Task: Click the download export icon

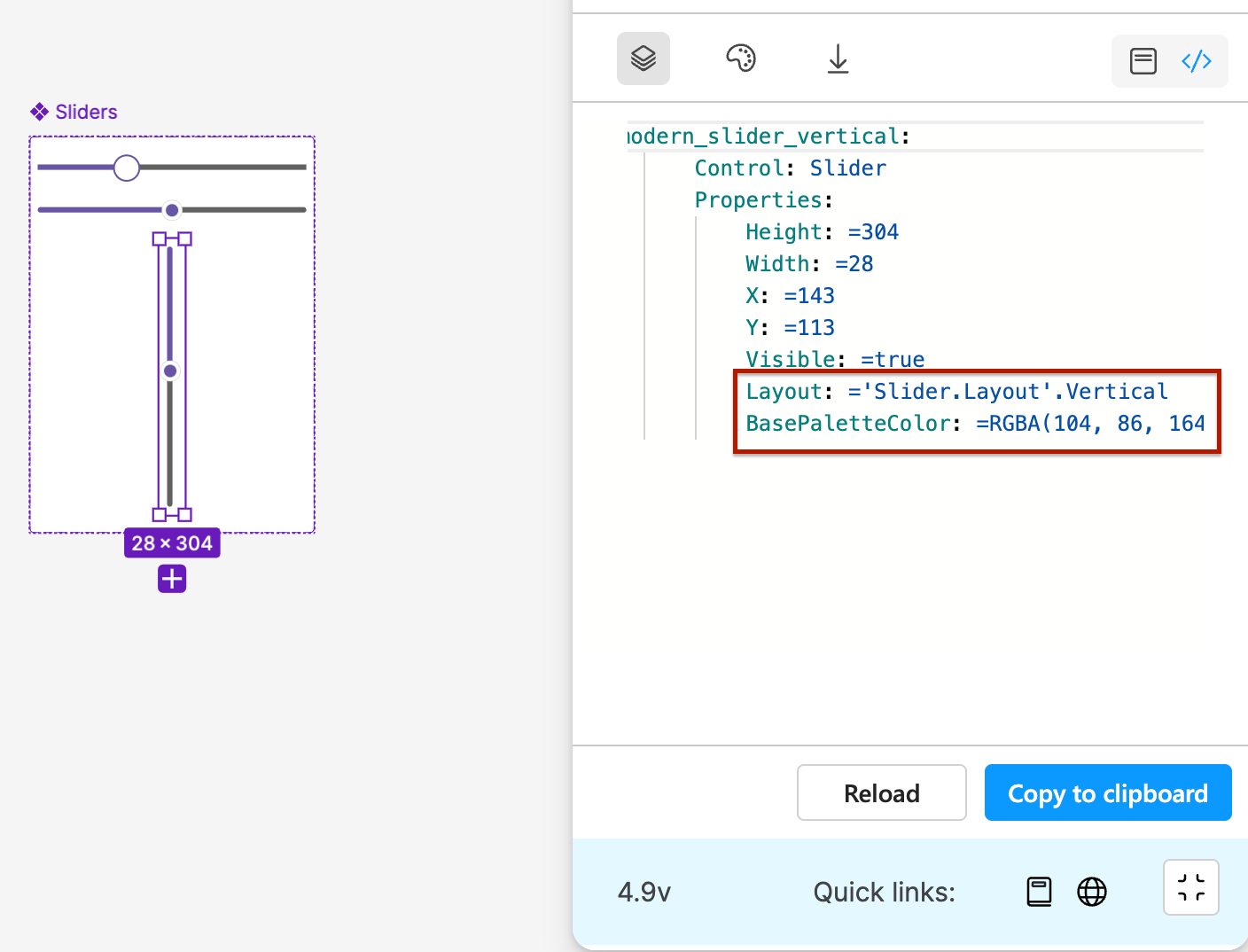Action: 838,59
